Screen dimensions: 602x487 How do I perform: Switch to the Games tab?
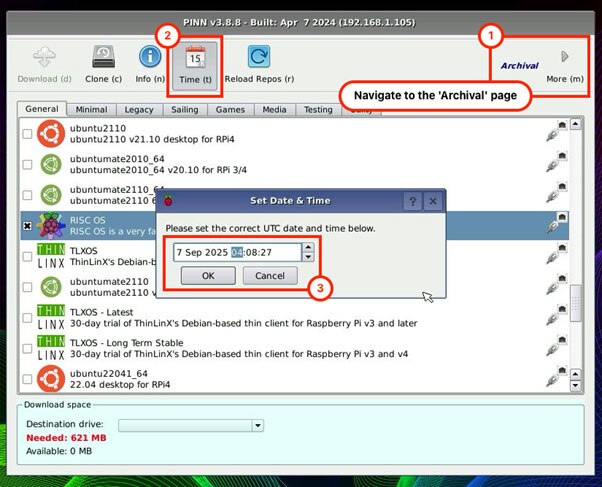[x=230, y=110]
